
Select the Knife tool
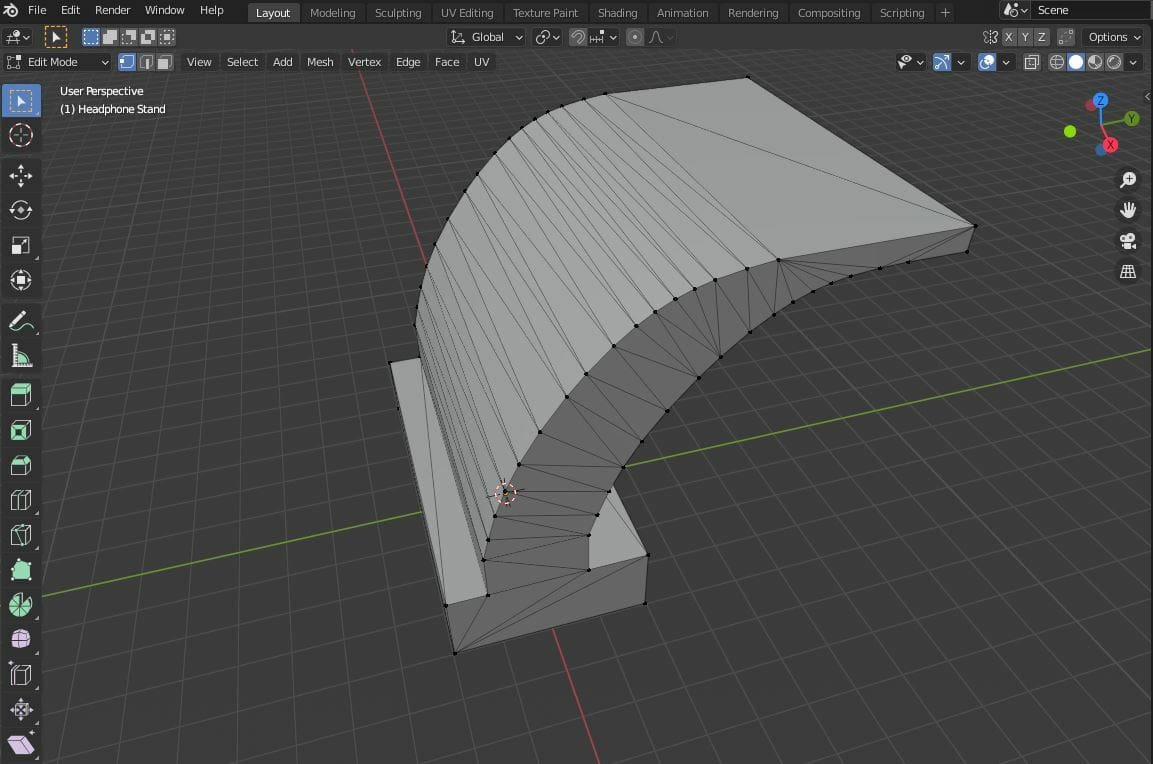21,535
